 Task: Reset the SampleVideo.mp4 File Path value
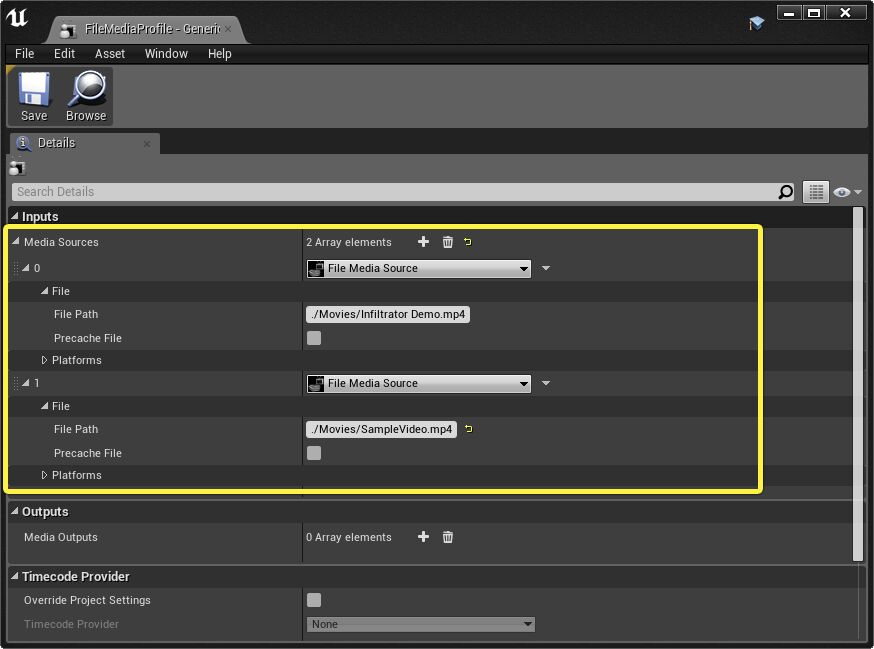(468, 428)
